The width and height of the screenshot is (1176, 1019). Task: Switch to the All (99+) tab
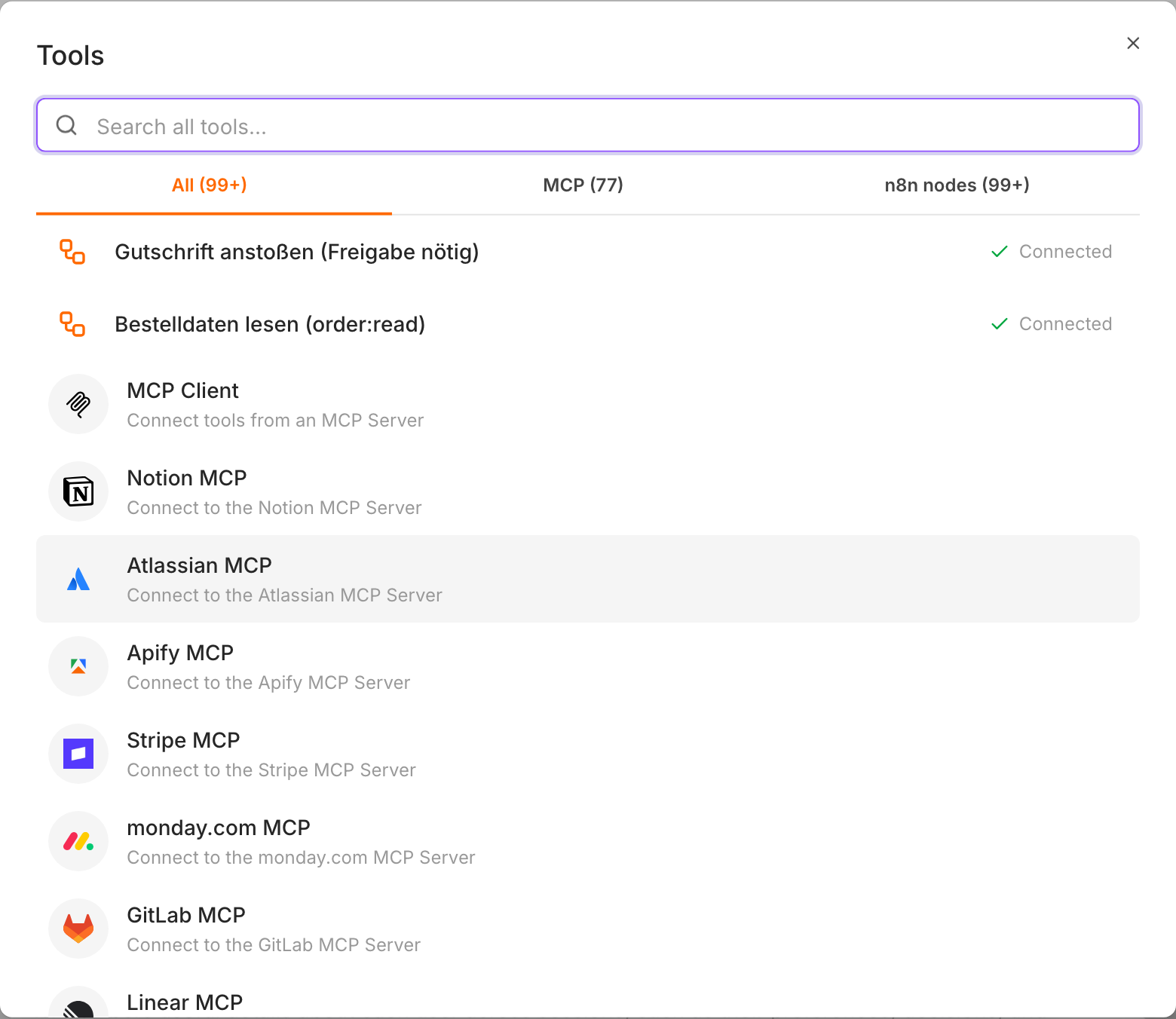[210, 185]
